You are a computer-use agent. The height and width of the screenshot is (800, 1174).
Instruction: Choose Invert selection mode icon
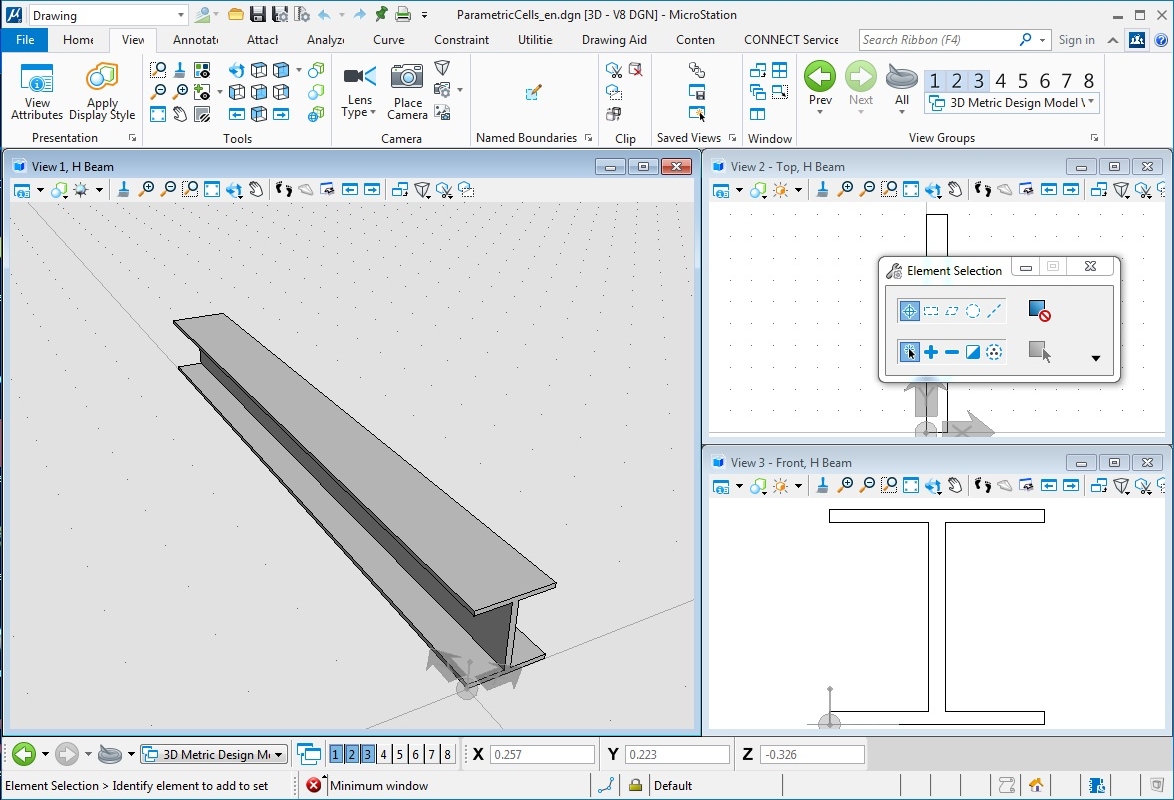point(973,352)
